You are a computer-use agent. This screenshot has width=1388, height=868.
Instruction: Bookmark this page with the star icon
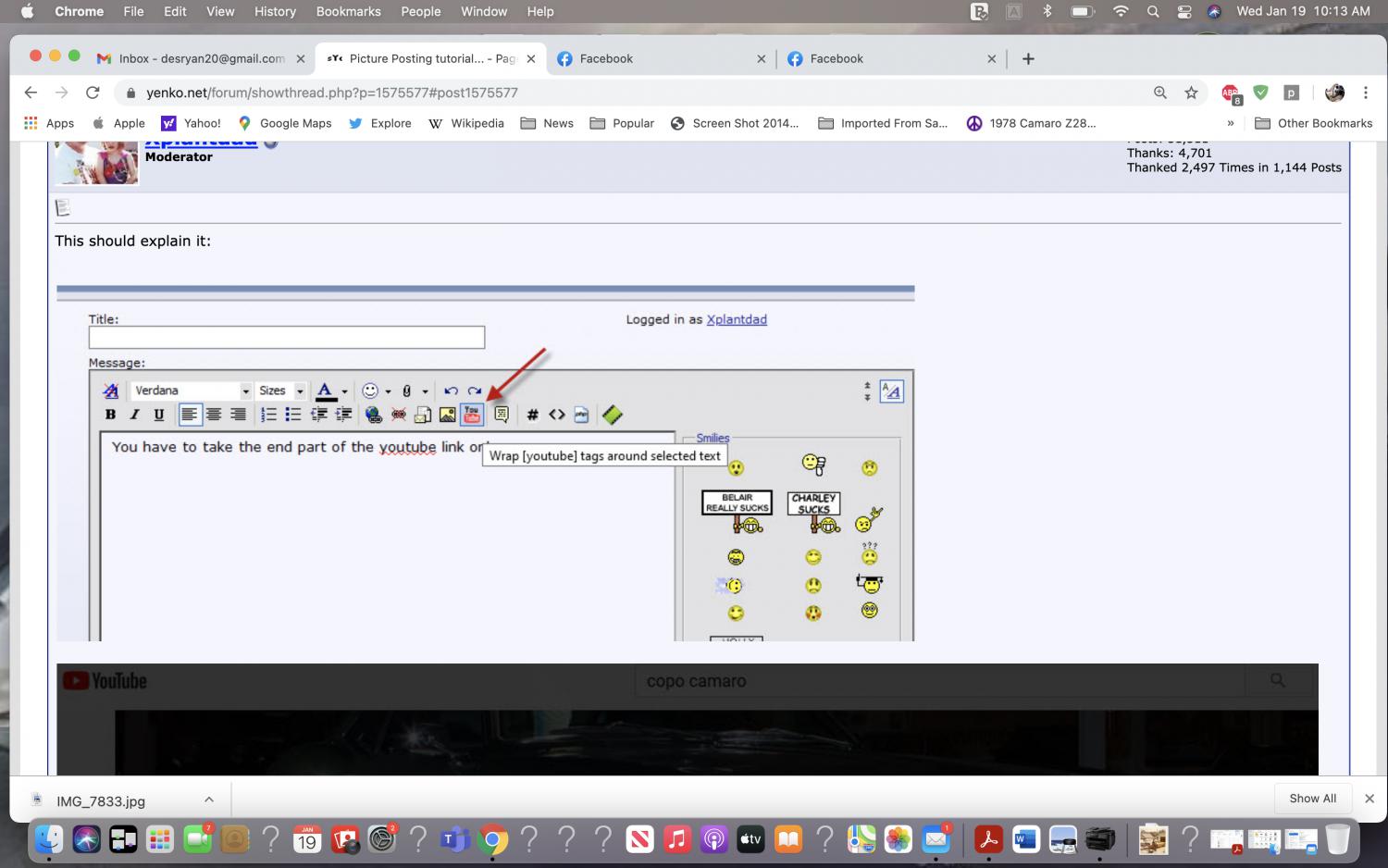coord(1191,93)
